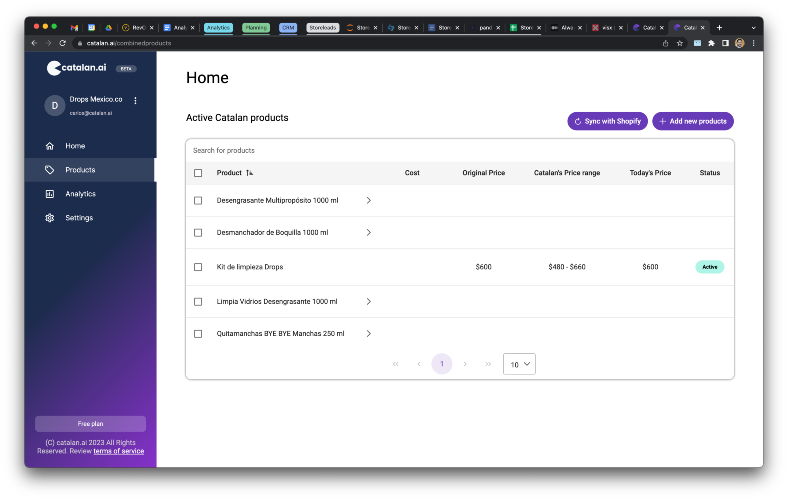This screenshot has width=788, height=500.
Task: Open the CRM tab group
Action: (x=288, y=28)
